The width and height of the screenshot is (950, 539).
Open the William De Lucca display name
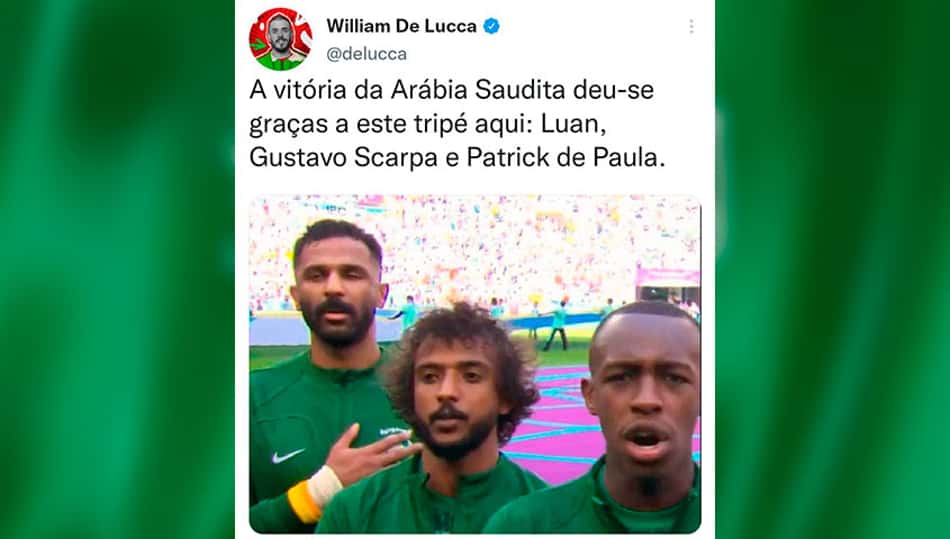click(x=401, y=26)
